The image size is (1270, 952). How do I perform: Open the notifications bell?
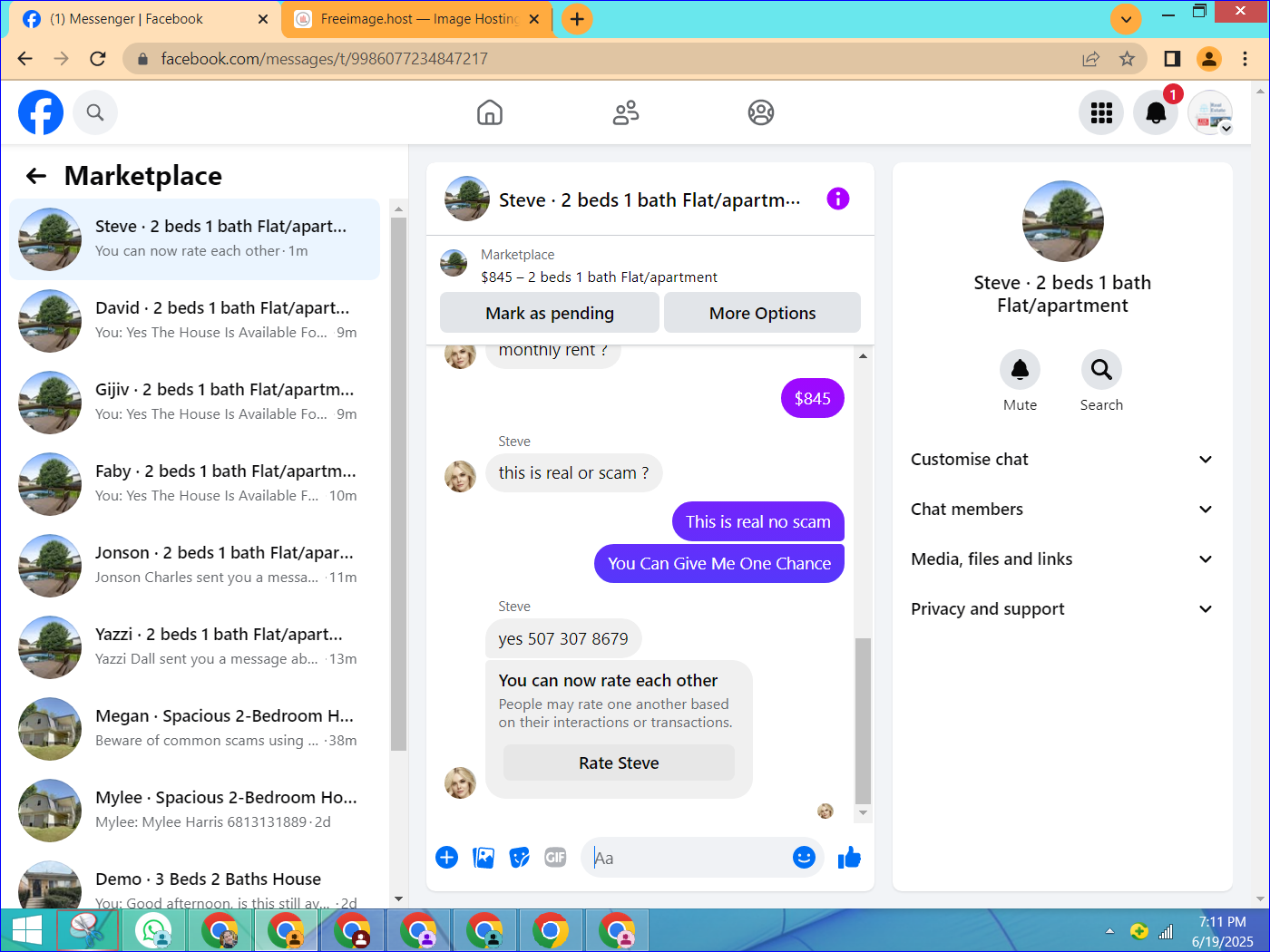[1156, 112]
